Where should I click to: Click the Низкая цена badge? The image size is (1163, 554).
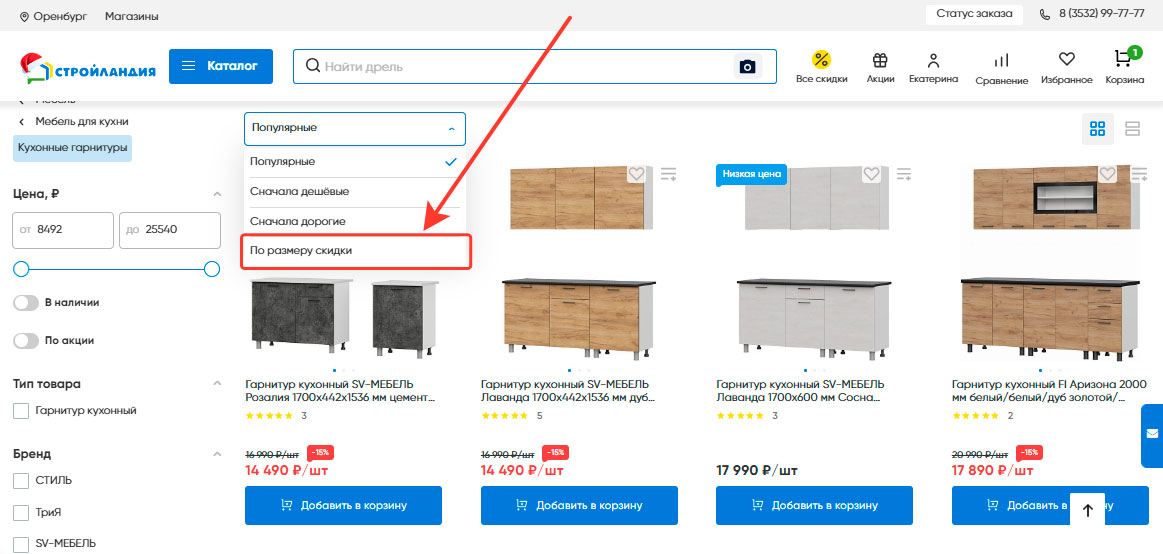pyautogui.click(x=751, y=174)
